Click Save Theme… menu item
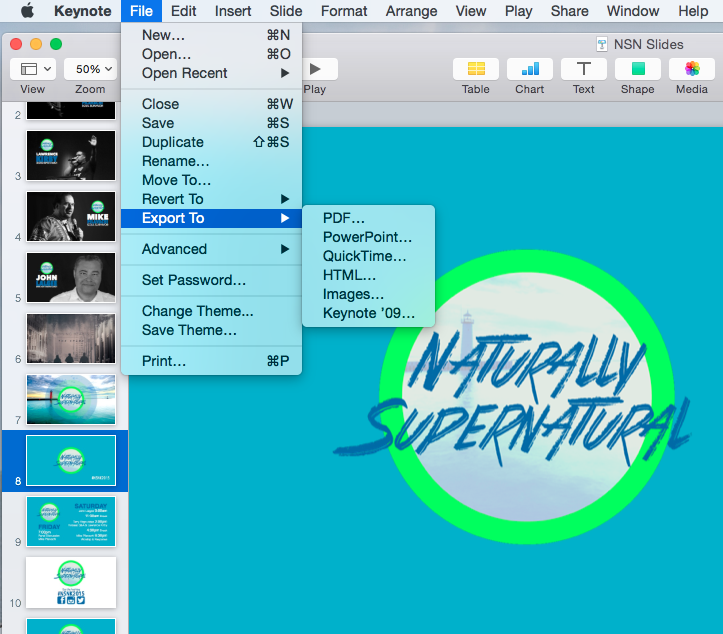Image resolution: width=723 pixels, height=634 pixels. tap(212, 330)
